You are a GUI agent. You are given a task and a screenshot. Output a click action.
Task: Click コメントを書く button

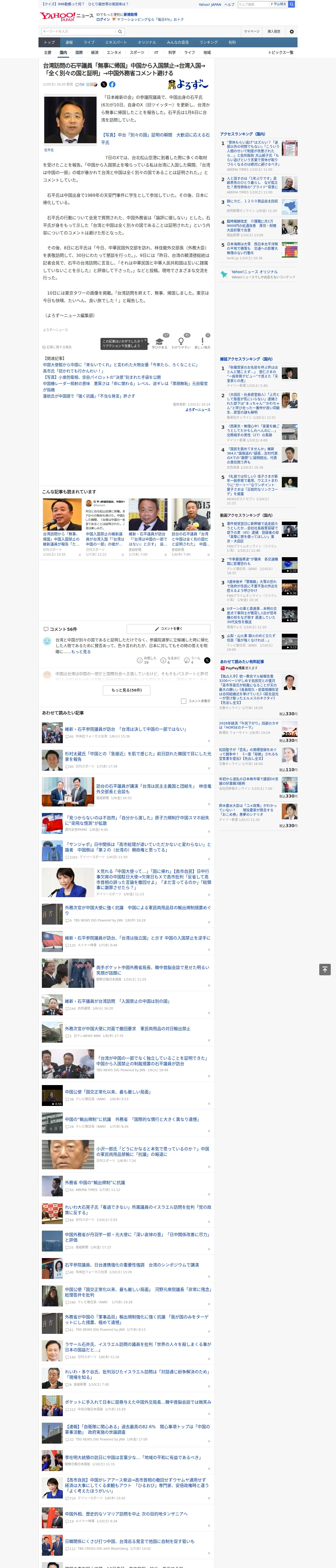tap(168, 628)
